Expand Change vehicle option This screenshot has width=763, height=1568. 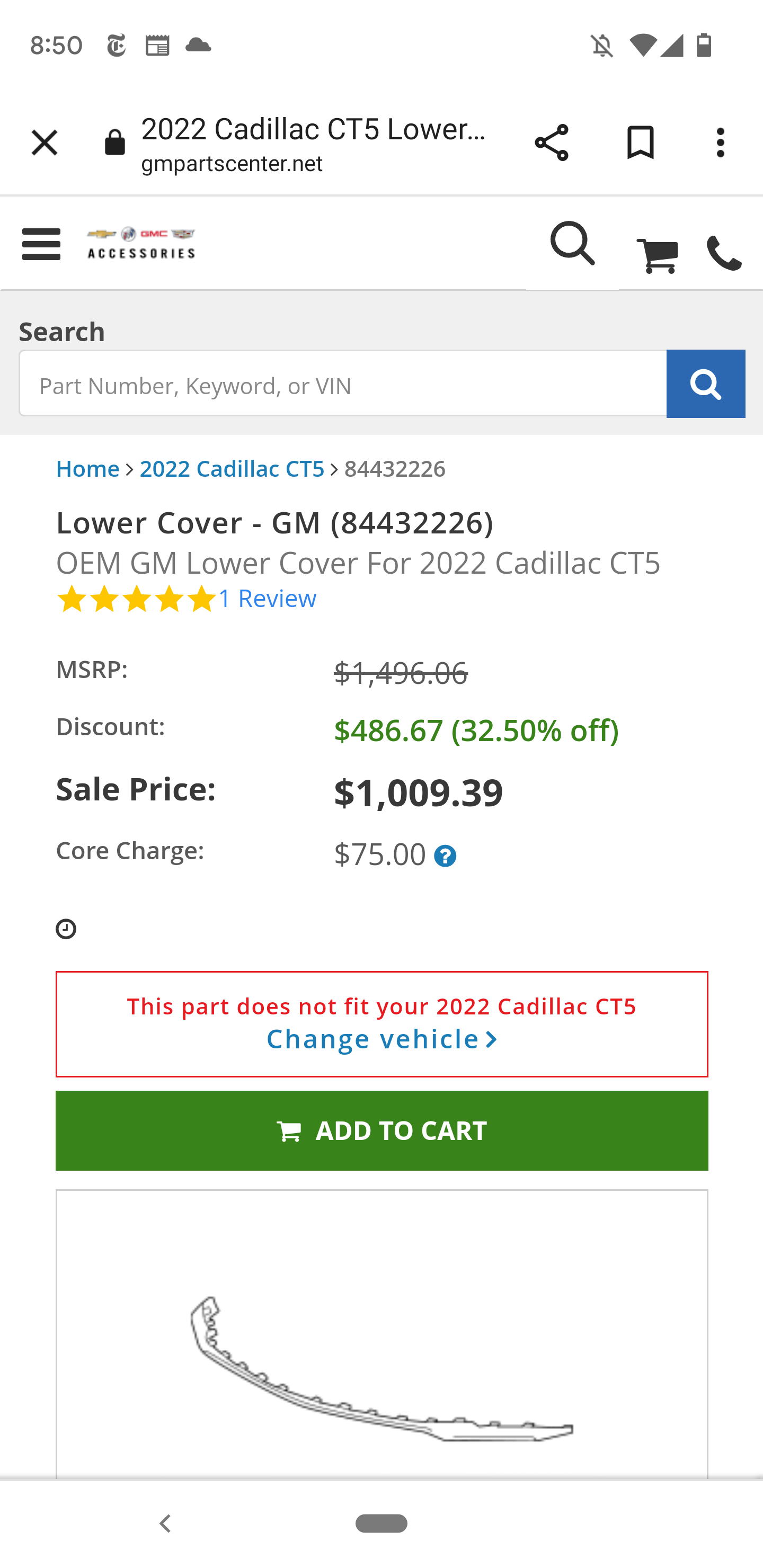(382, 1039)
